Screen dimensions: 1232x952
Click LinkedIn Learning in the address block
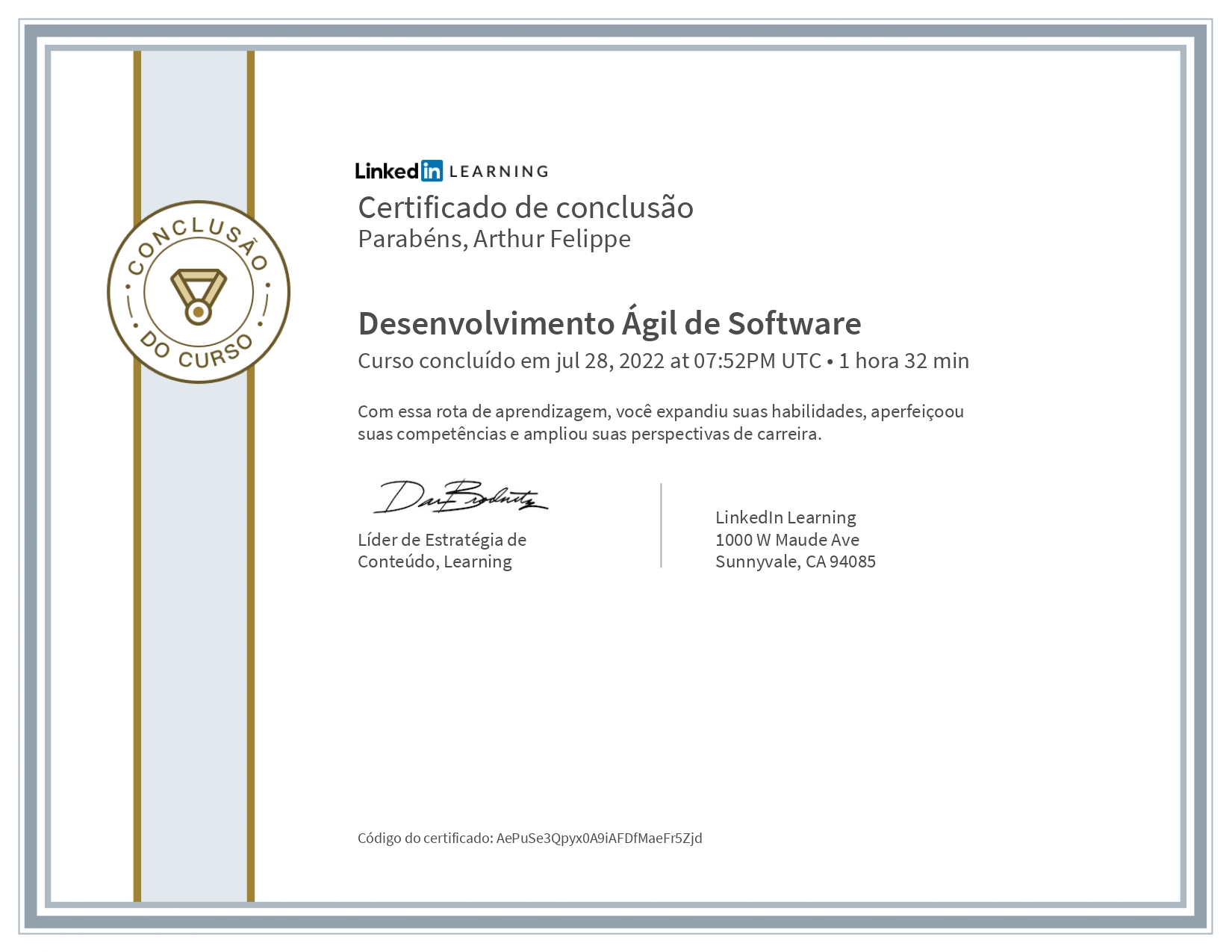click(785, 517)
